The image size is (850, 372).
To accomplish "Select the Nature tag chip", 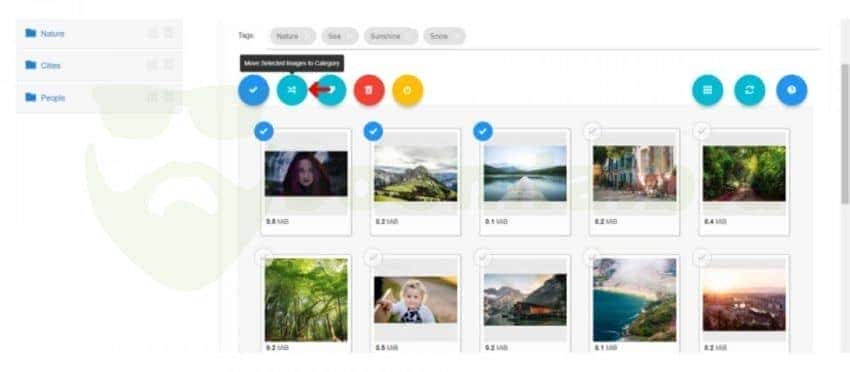I will point(293,36).
